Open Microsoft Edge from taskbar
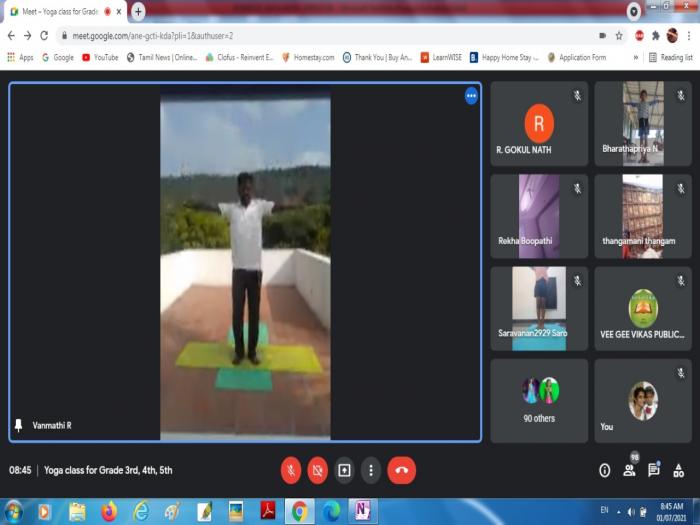Viewport: 700px width, 525px height. tap(331, 512)
